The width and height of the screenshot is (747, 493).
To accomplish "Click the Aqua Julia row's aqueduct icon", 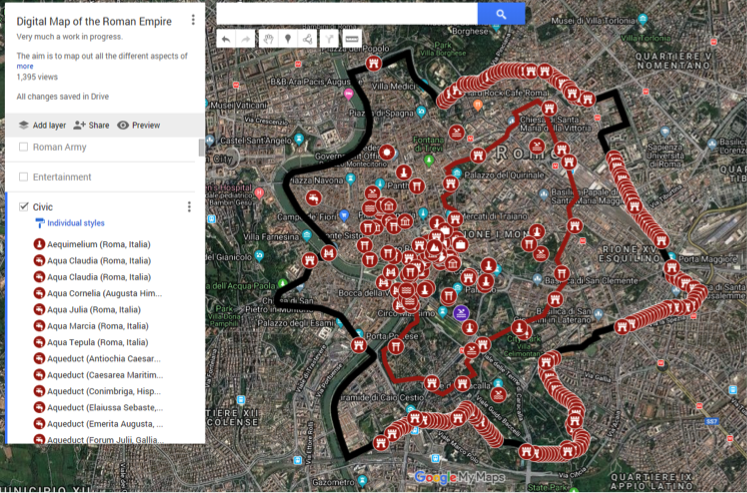I will (39, 310).
